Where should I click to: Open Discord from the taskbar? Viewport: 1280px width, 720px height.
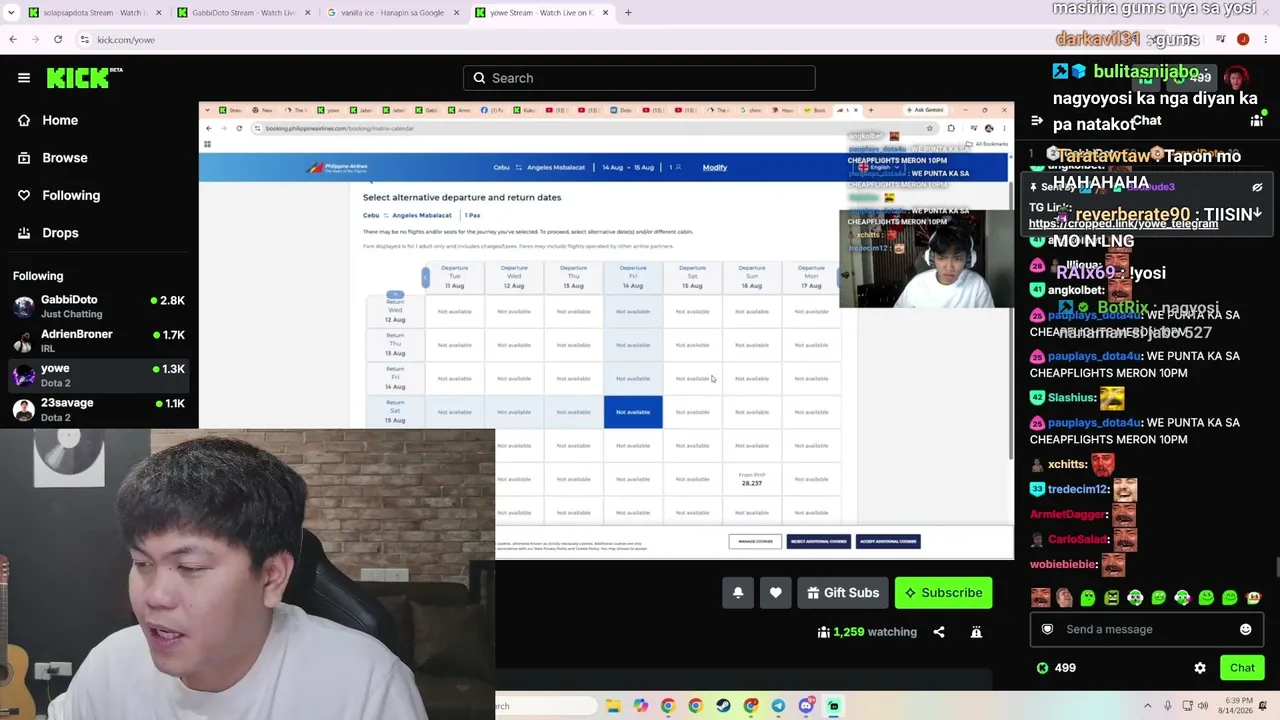coord(806,706)
